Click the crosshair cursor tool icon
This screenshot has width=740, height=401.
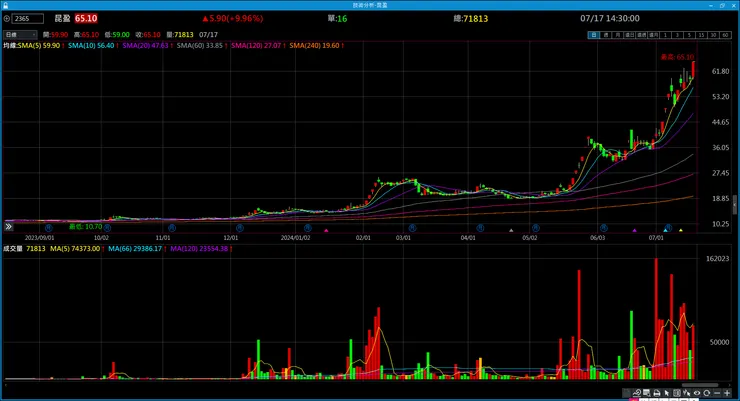pos(686,393)
